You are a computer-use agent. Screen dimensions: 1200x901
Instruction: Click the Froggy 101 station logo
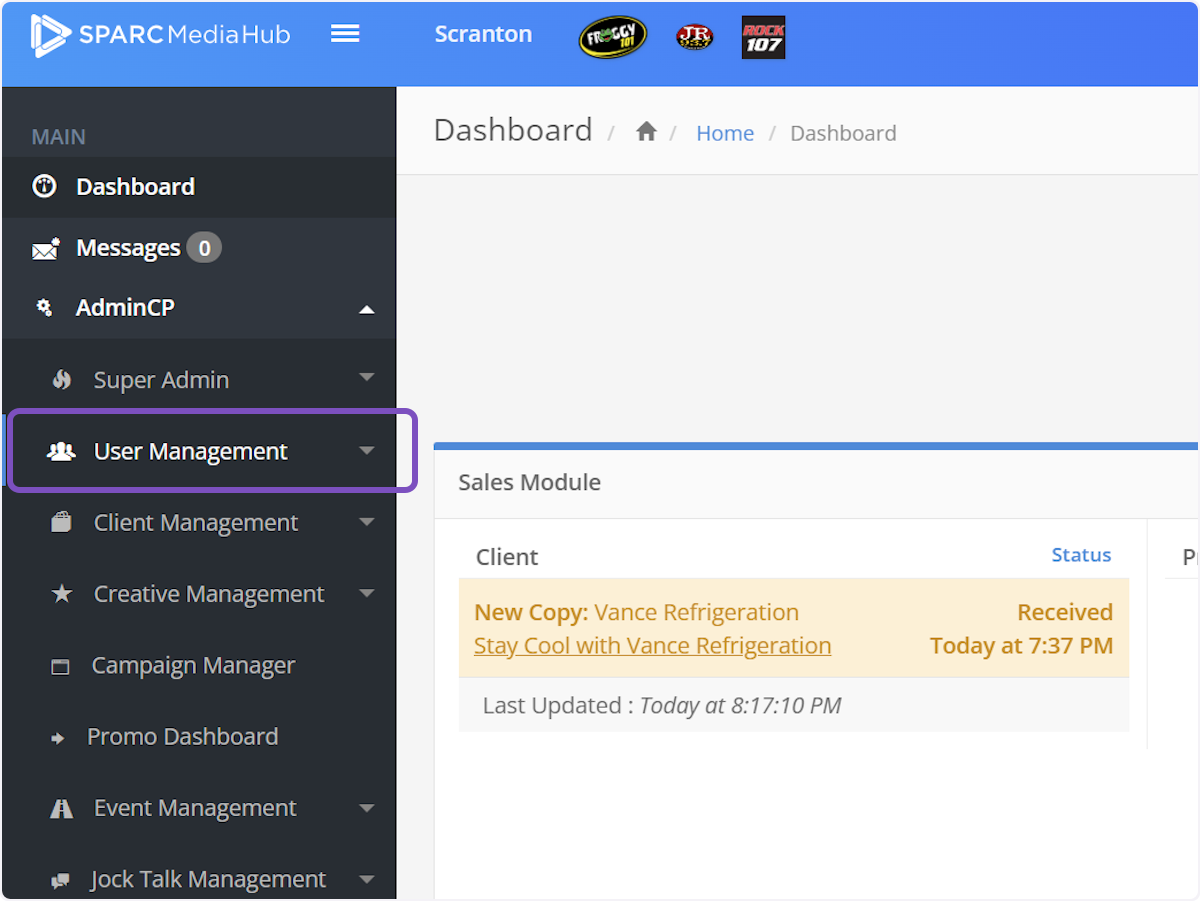coord(612,37)
